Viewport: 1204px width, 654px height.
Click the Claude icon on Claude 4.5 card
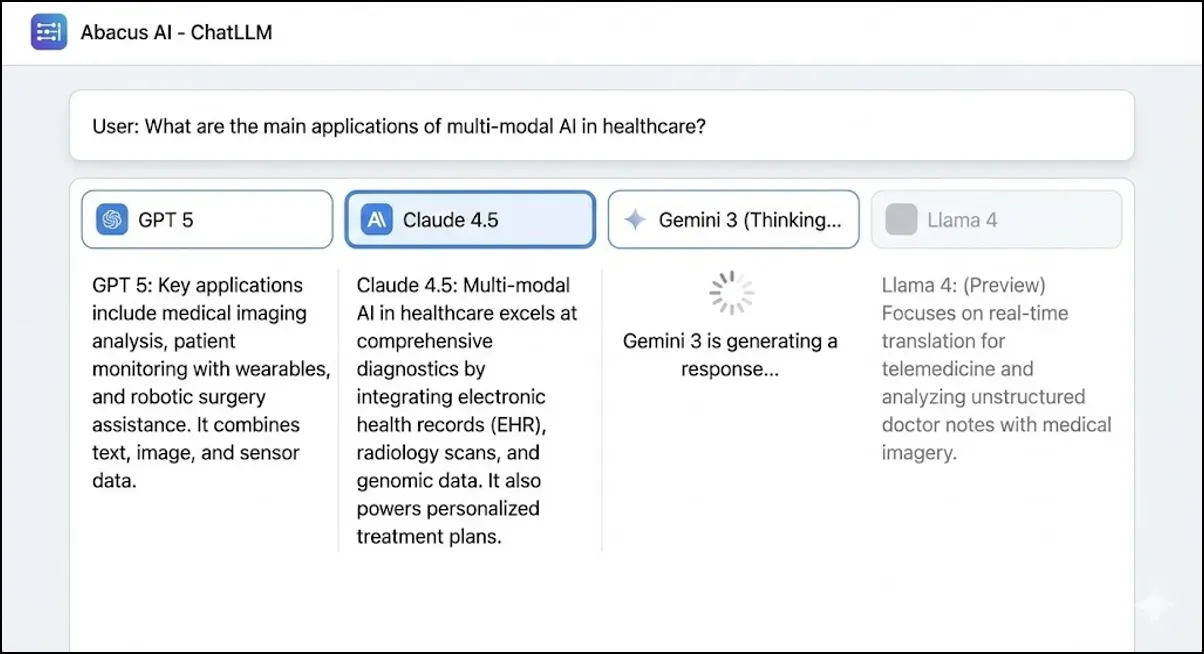coord(374,218)
